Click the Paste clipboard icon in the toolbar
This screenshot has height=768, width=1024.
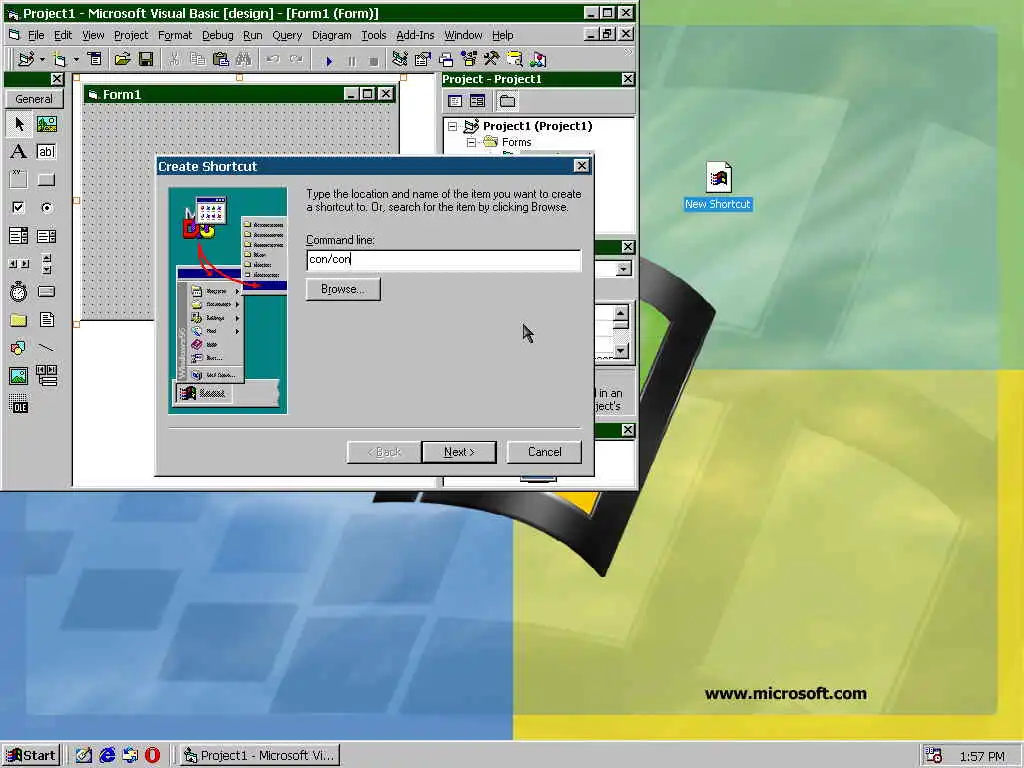[x=221, y=59]
